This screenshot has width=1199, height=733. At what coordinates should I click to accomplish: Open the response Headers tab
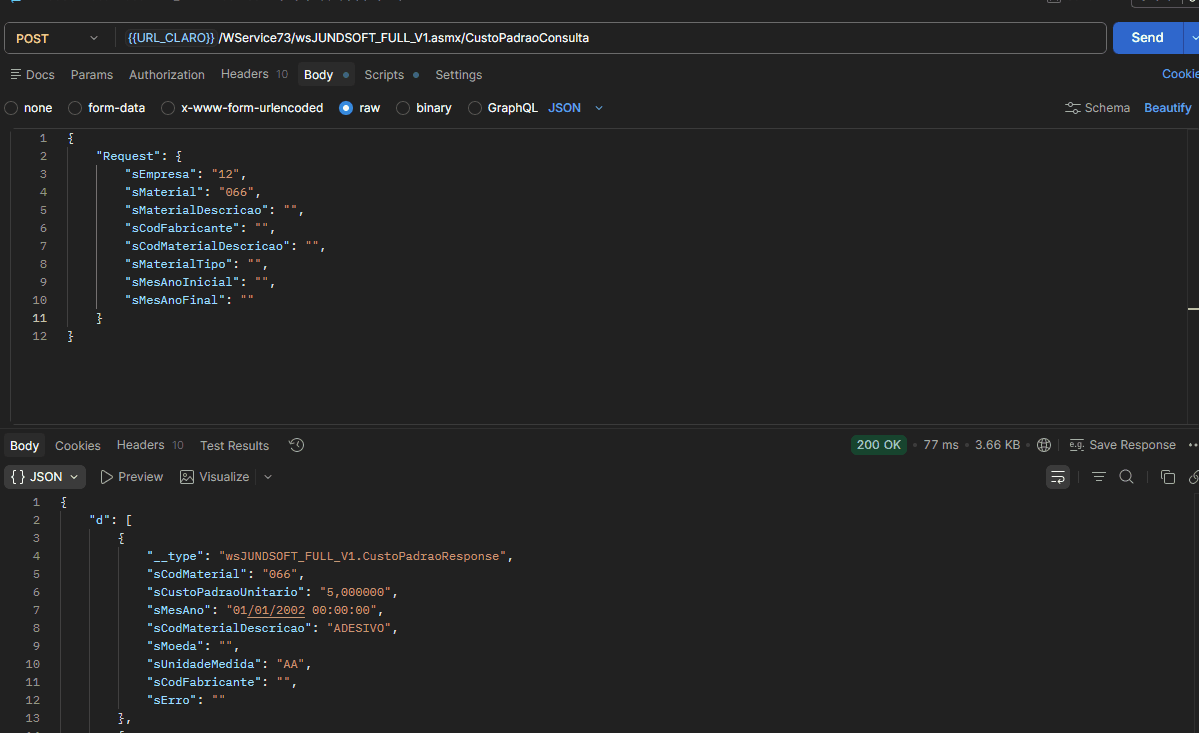150,445
